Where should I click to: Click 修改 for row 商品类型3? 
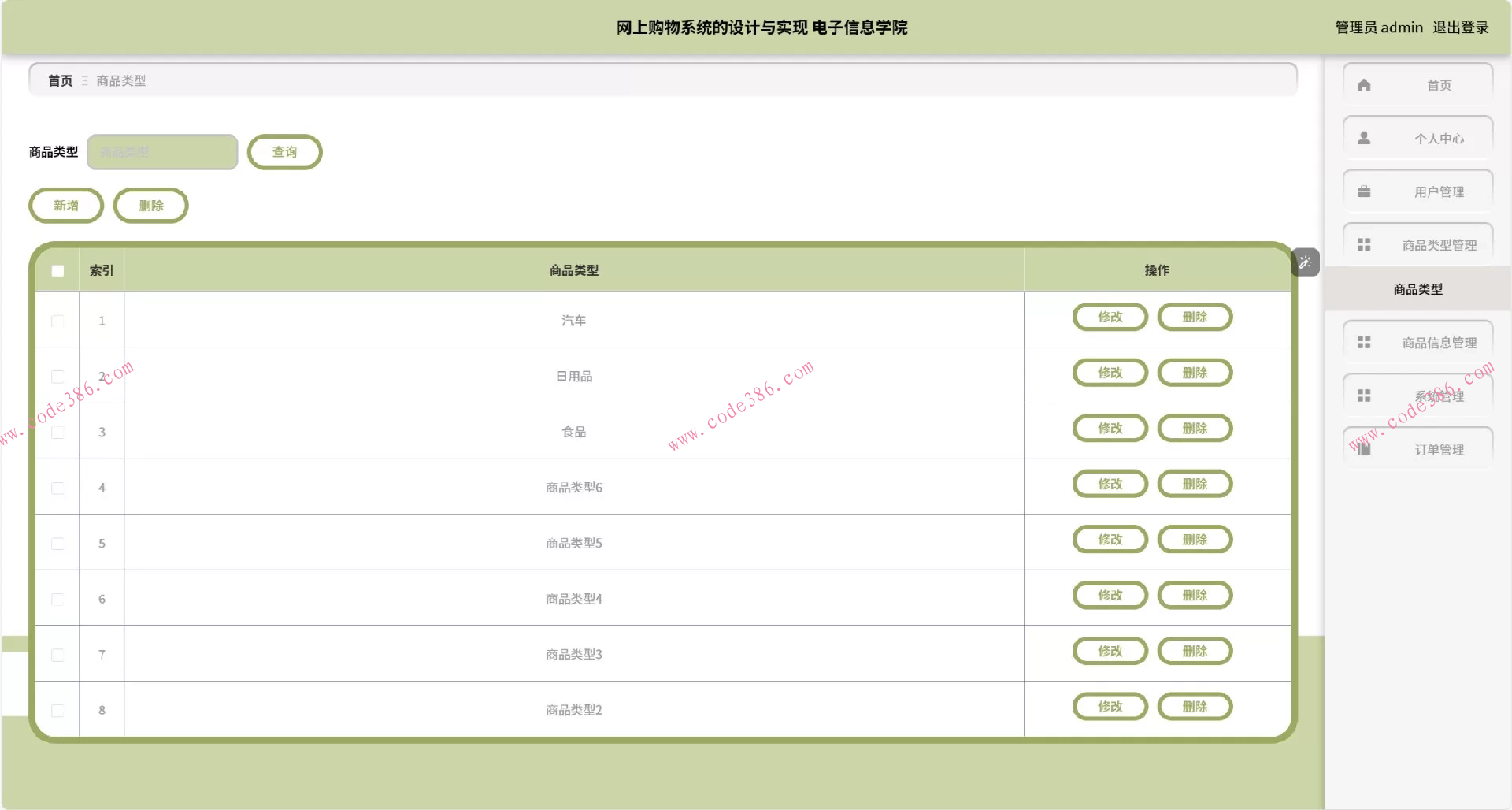pyautogui.click(x=1110, y=651)
